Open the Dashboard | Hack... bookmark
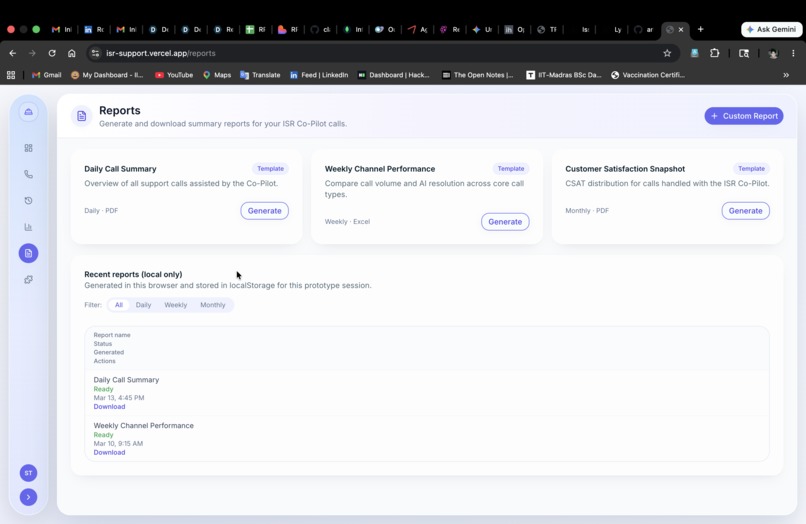The width and height of the screenshot is (806, 524). 394,75
